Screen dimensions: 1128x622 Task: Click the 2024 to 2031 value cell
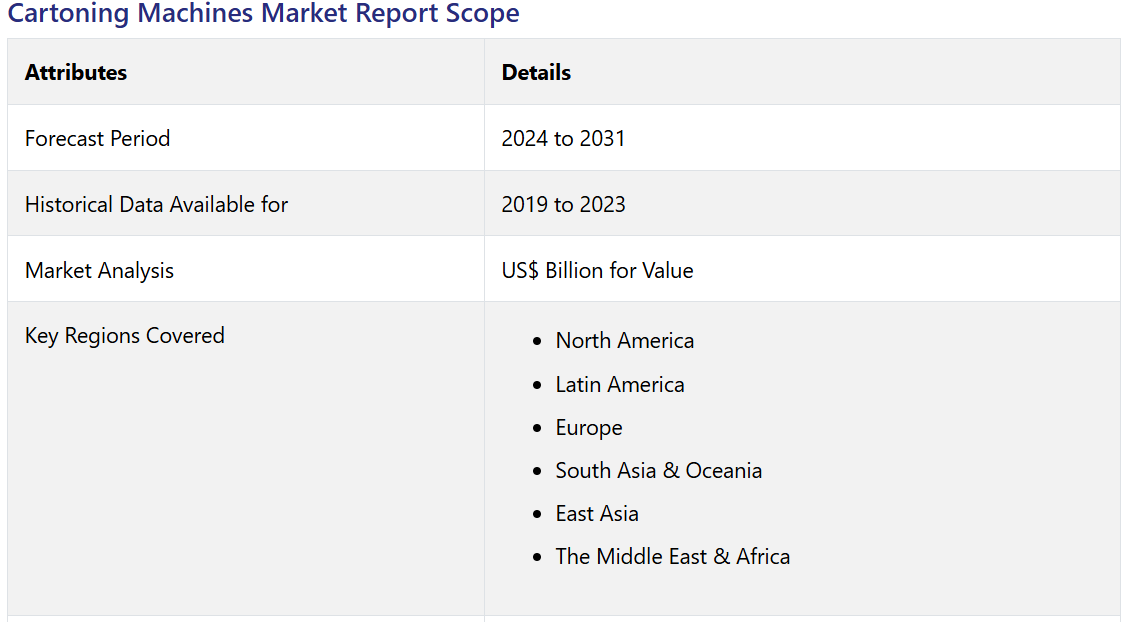[x=563, y=138]
